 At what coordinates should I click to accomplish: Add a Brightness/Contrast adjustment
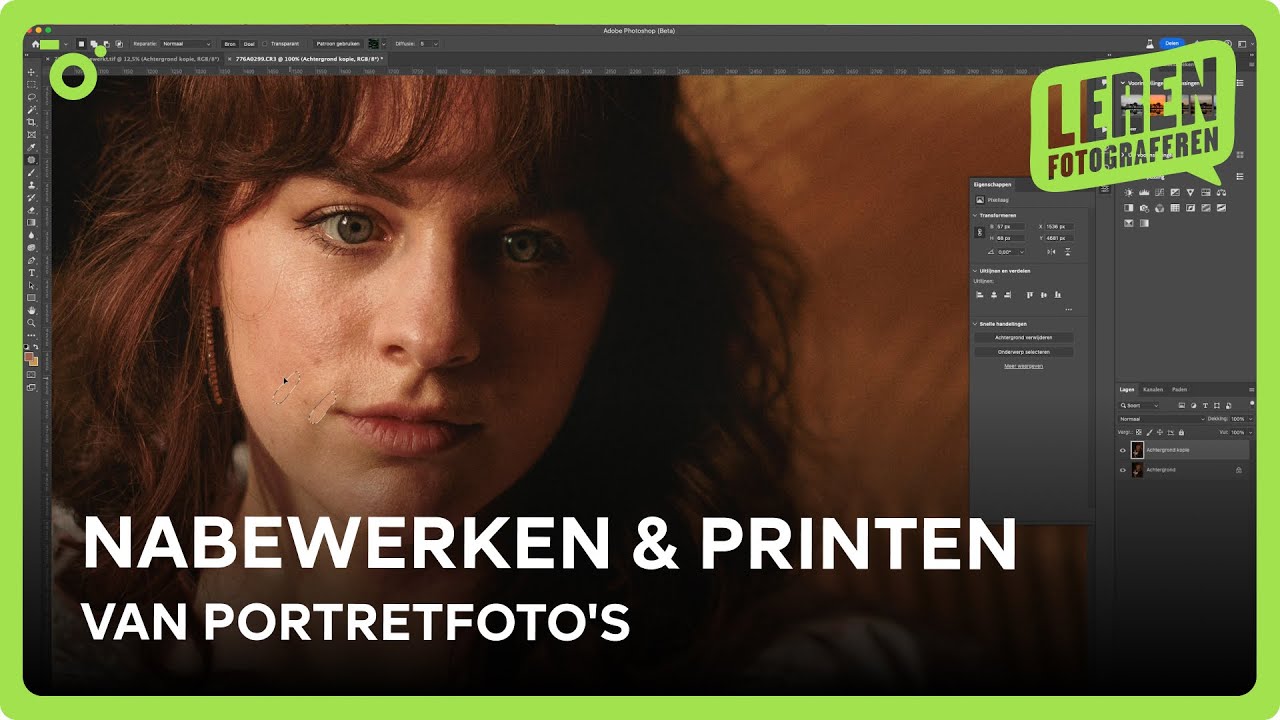1128,192
